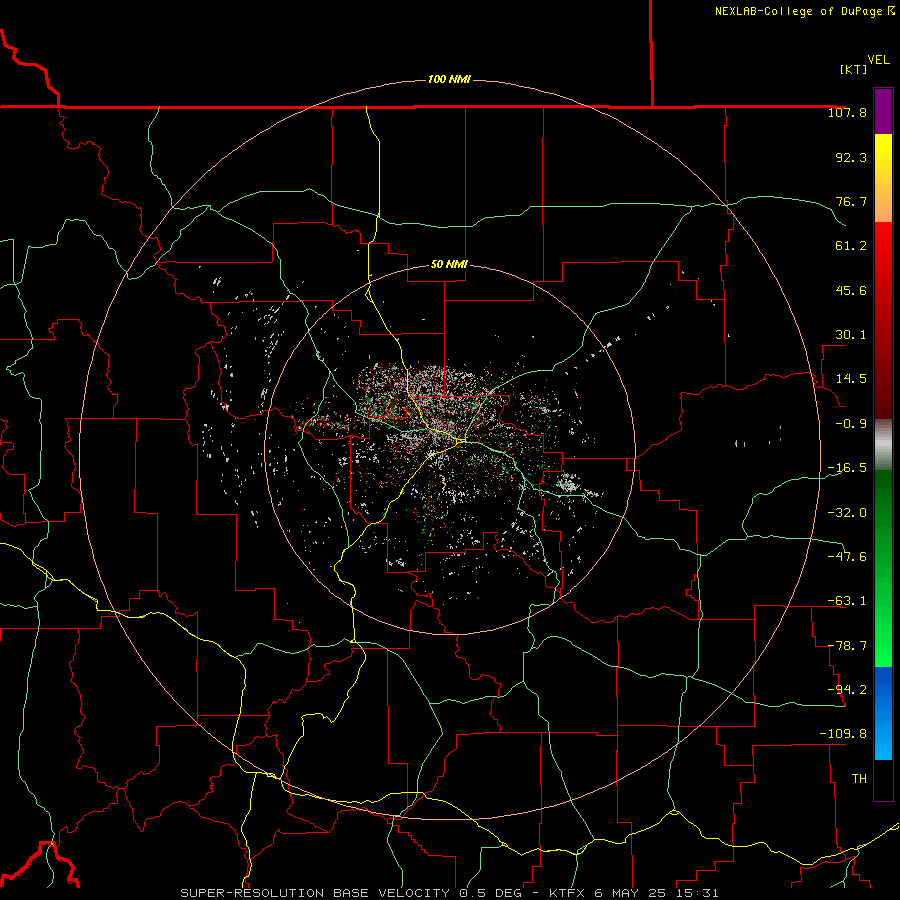Click the 107.8 legend value
Image resolution: width=900 pixels, height=900 pixels.
tap(847, 112)
